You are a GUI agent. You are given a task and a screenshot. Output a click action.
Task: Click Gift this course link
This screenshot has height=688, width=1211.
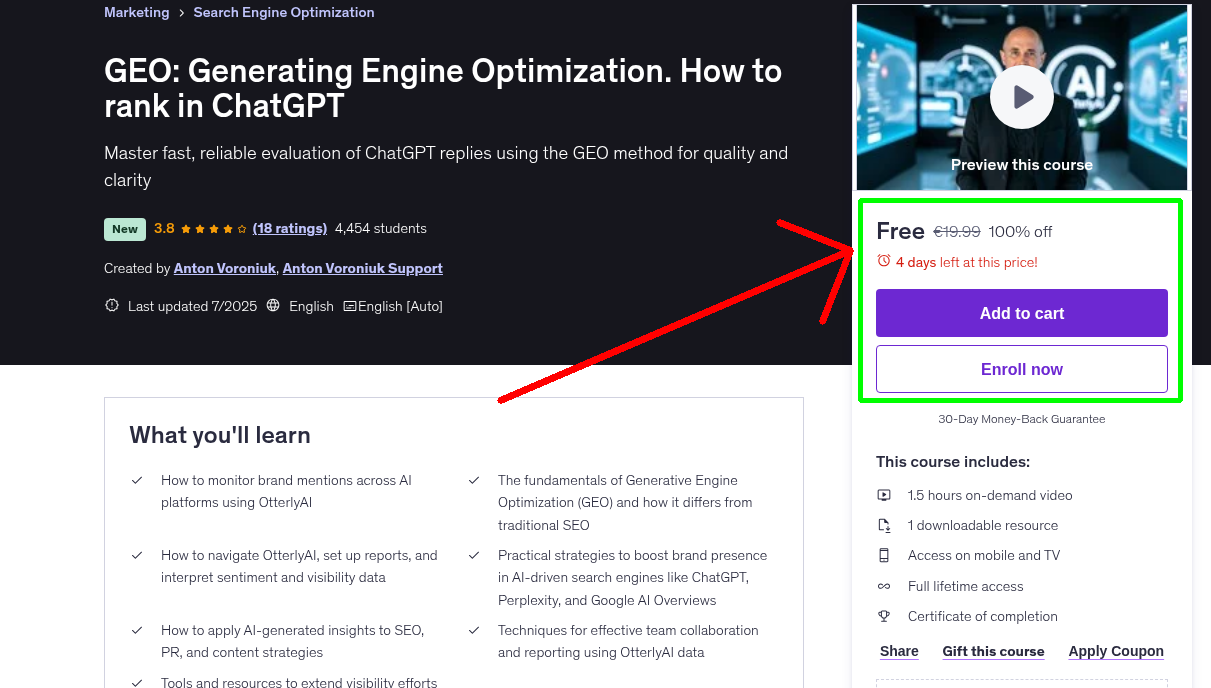pyautogui.click(x=993, y=651)
